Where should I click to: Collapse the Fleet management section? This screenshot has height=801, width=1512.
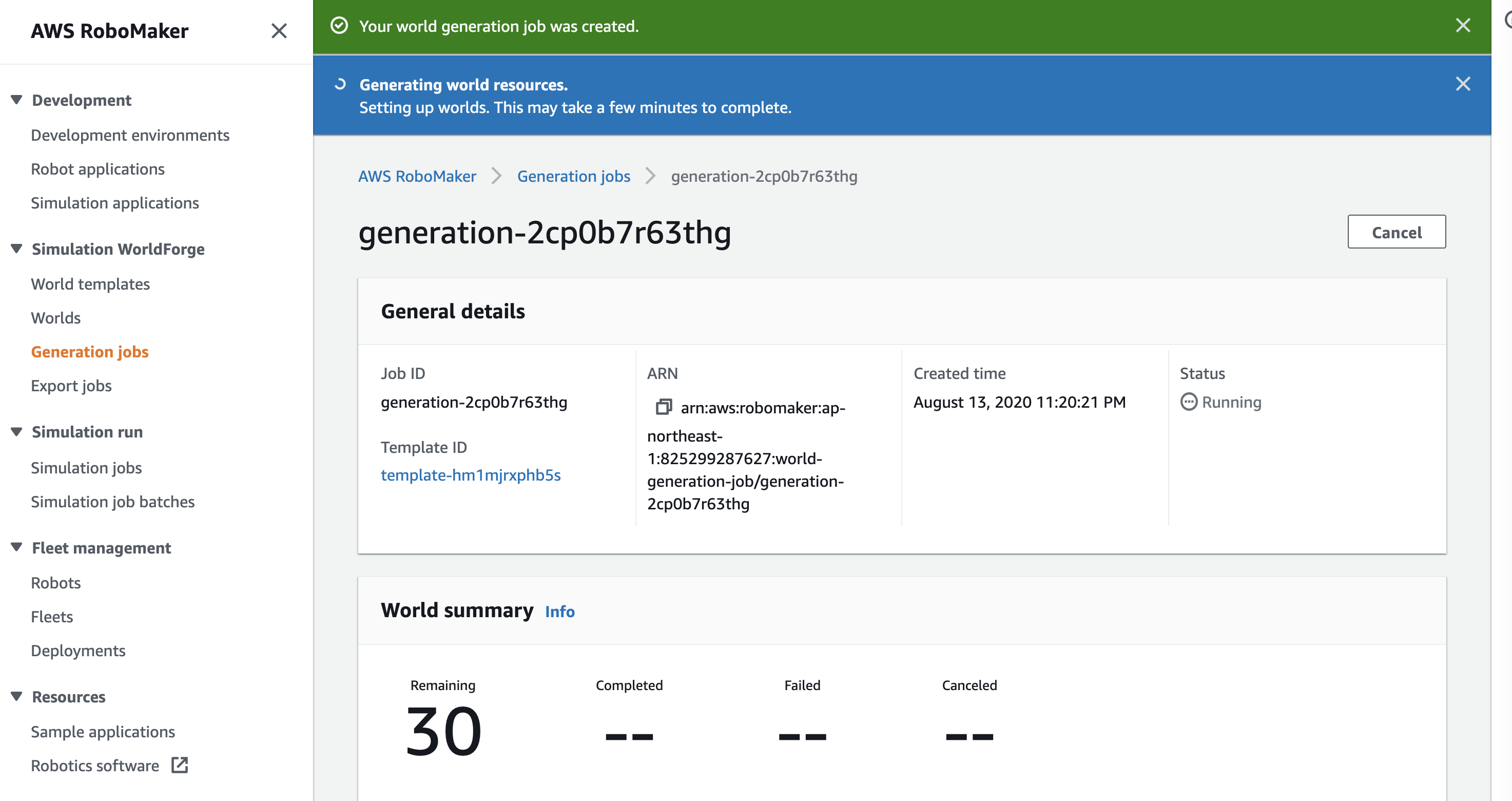[x=16, y=547]
